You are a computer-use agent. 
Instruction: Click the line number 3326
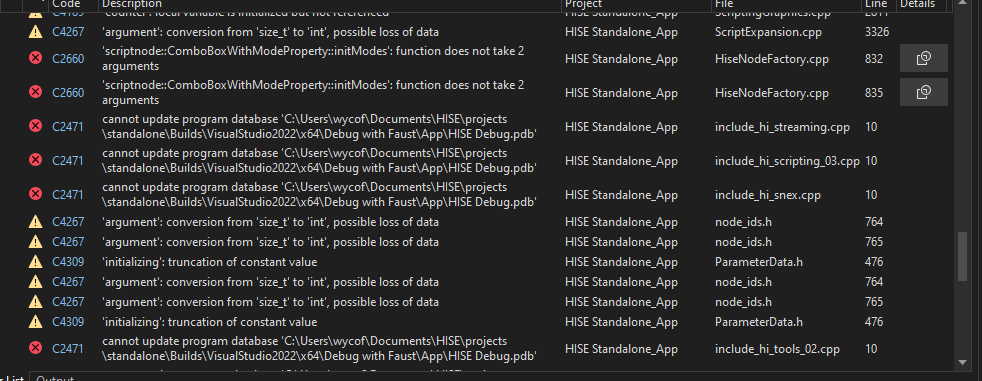pyautogui.click(x=877, y=32)
